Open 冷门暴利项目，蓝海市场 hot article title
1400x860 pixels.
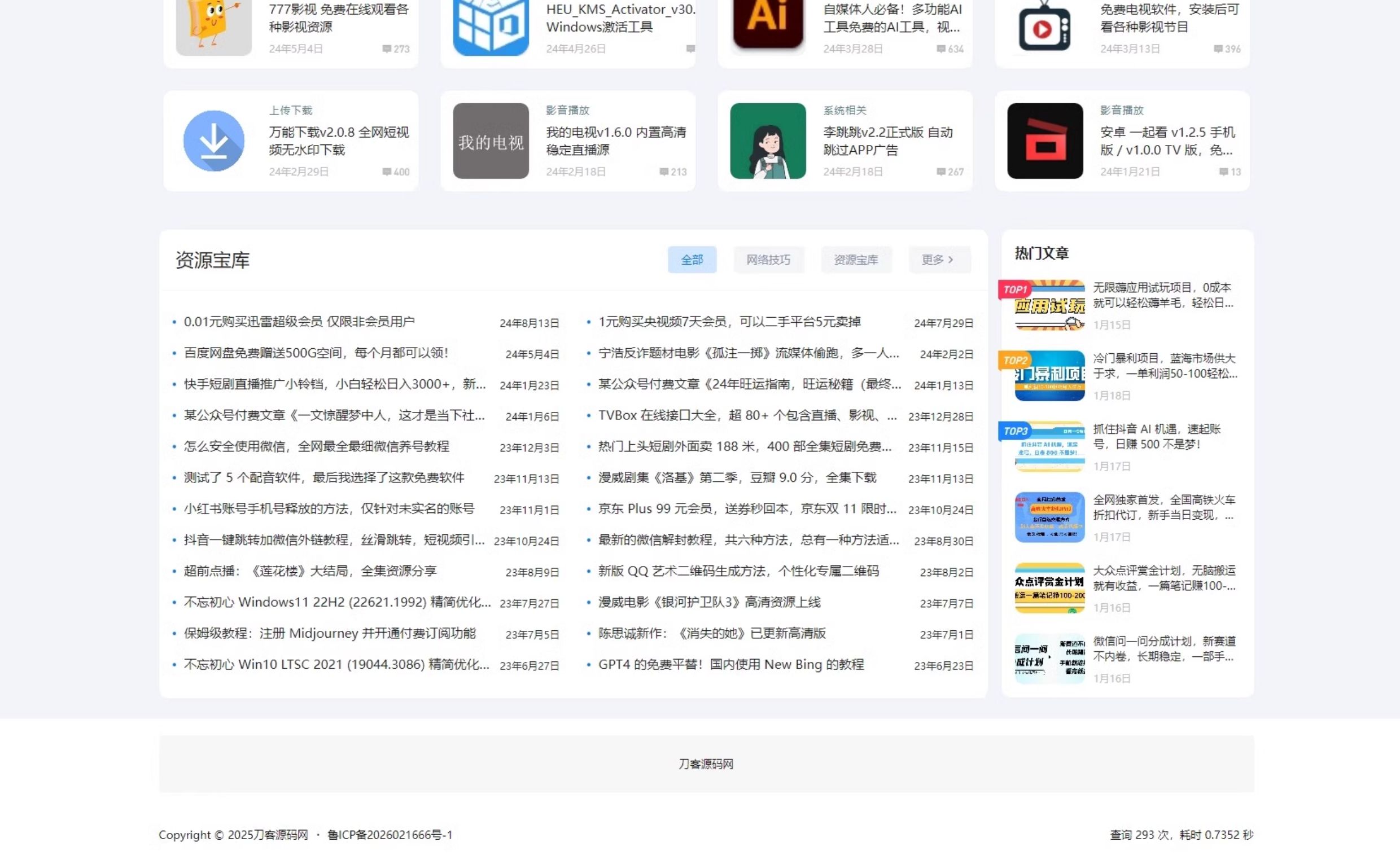pyautogui.click(x=1165, y=366)
